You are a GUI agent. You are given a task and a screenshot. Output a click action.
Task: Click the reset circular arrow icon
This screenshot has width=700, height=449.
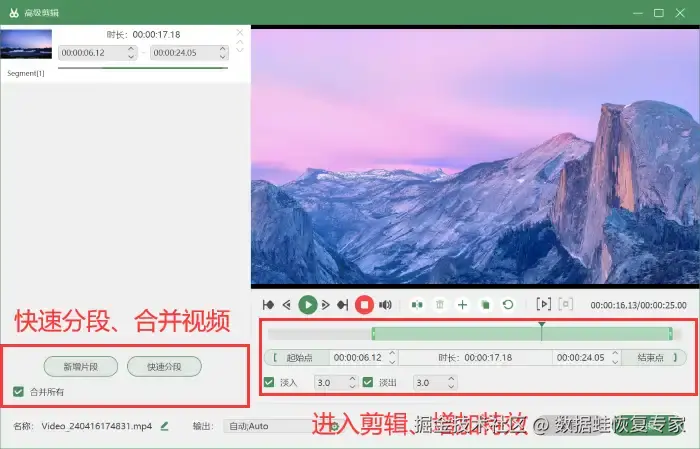click(x=508, y=305)
